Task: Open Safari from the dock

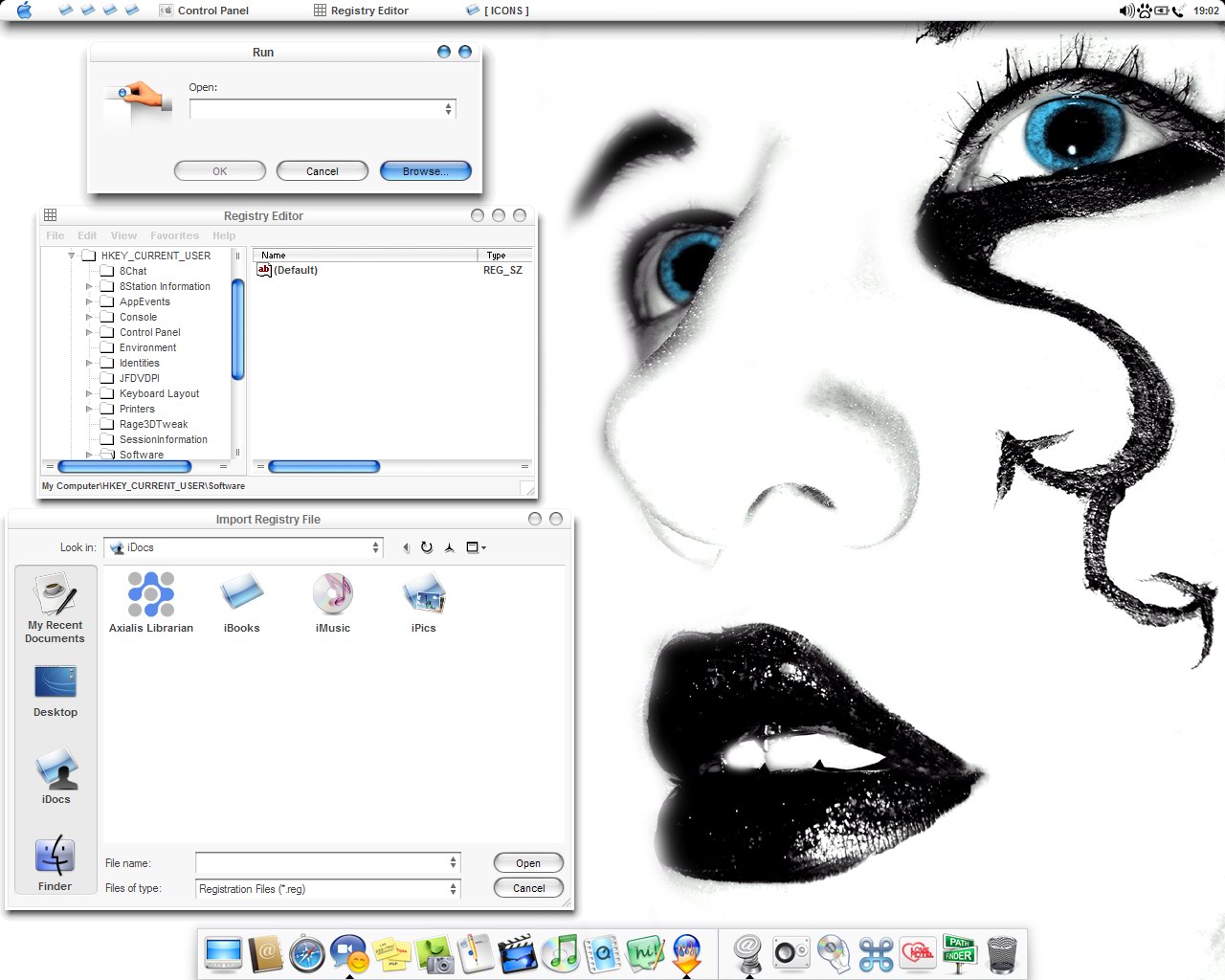Action: tap(307, 954)
